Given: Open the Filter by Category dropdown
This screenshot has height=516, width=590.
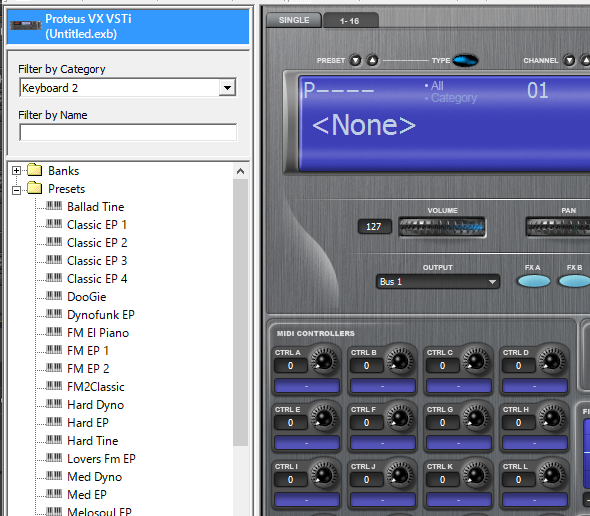Looking at the screenshot, I should pyautogui.click(x=227, y=88).
